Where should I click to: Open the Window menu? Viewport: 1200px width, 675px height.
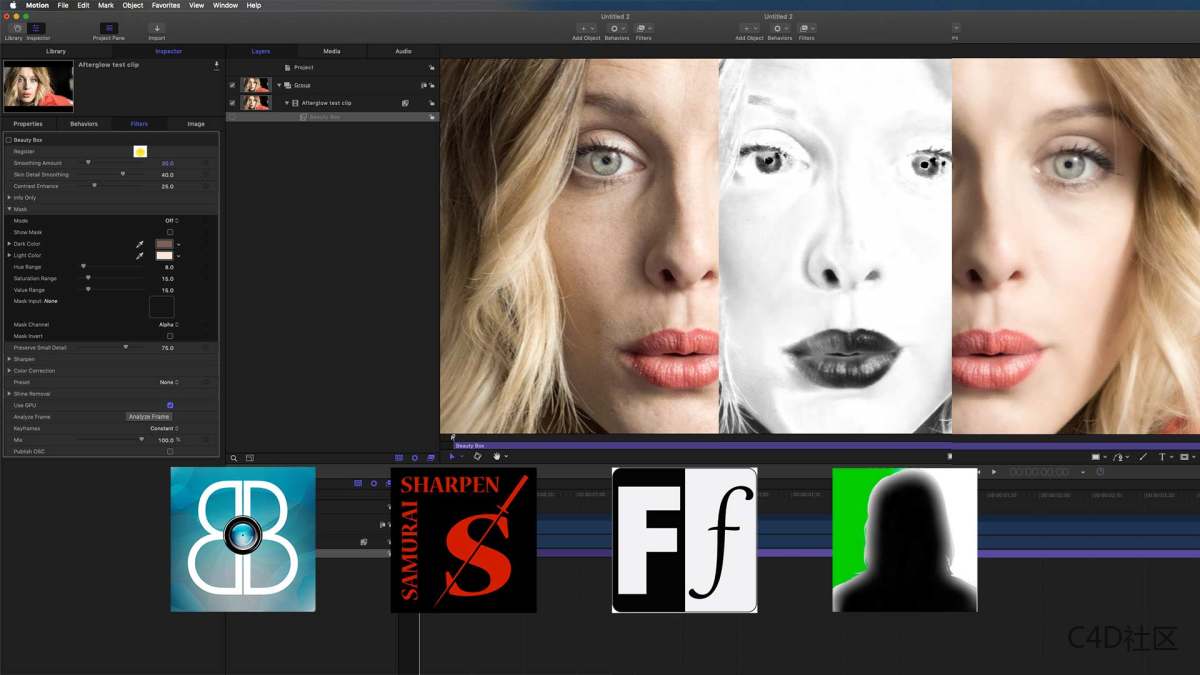point(225,4)
